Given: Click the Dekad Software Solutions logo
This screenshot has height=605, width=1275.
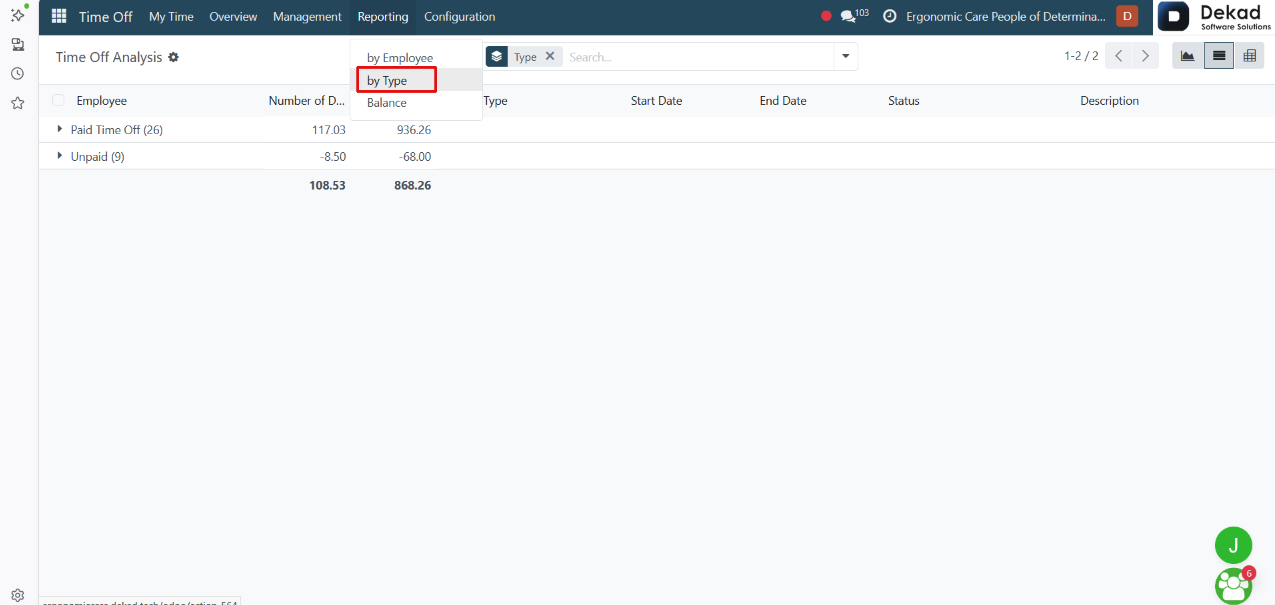Looking at the screenshot, I should tap(1215, 17).
